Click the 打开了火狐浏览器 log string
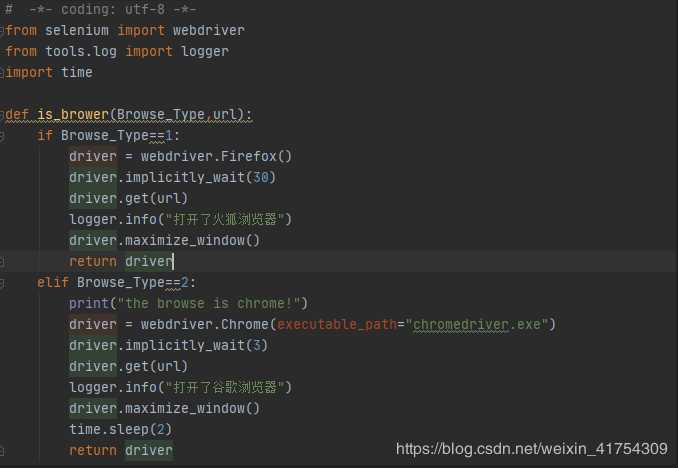 pyautogui.click(x=224, y=219)
